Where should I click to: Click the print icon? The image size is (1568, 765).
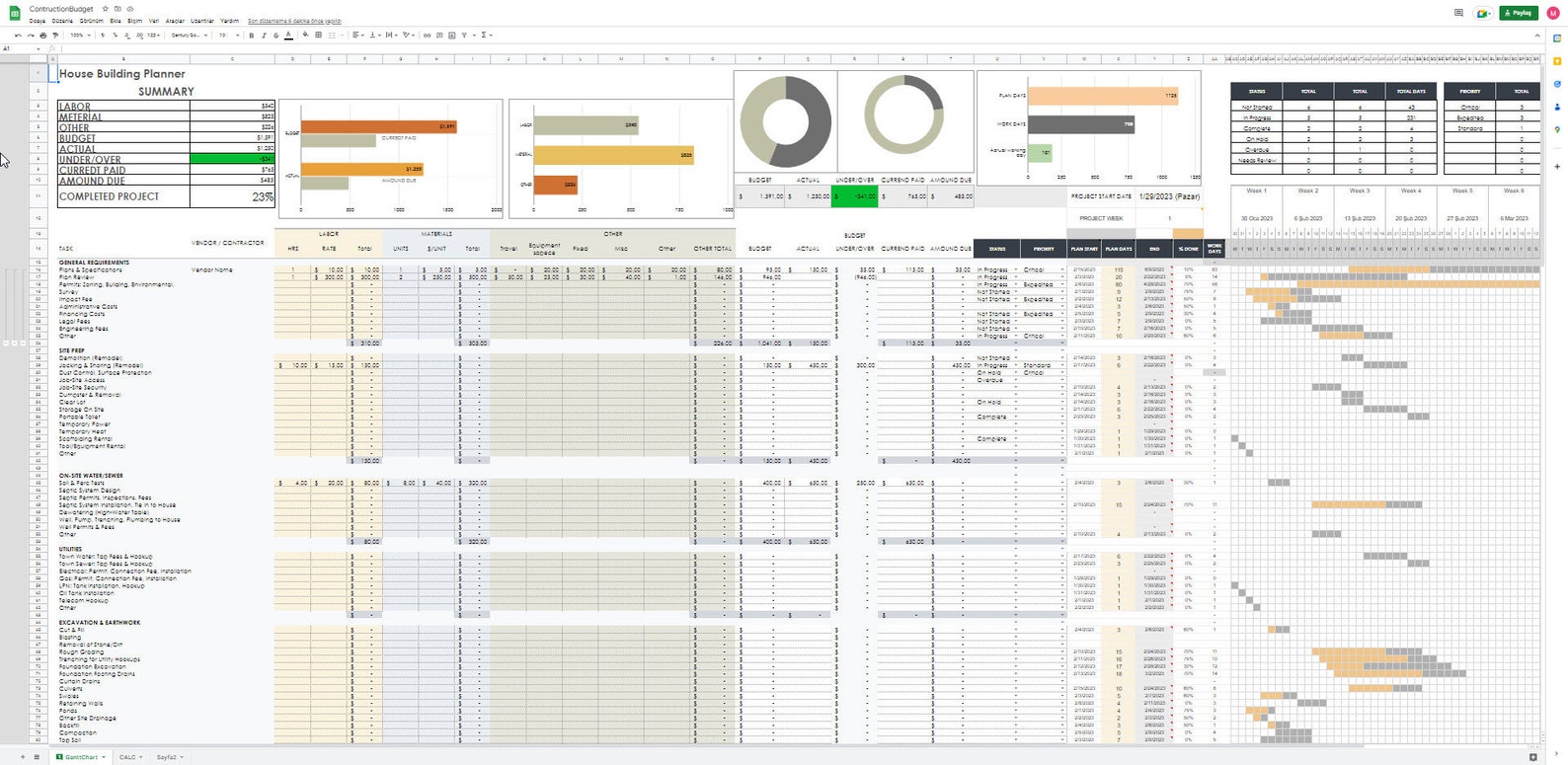tap(42, 36)
